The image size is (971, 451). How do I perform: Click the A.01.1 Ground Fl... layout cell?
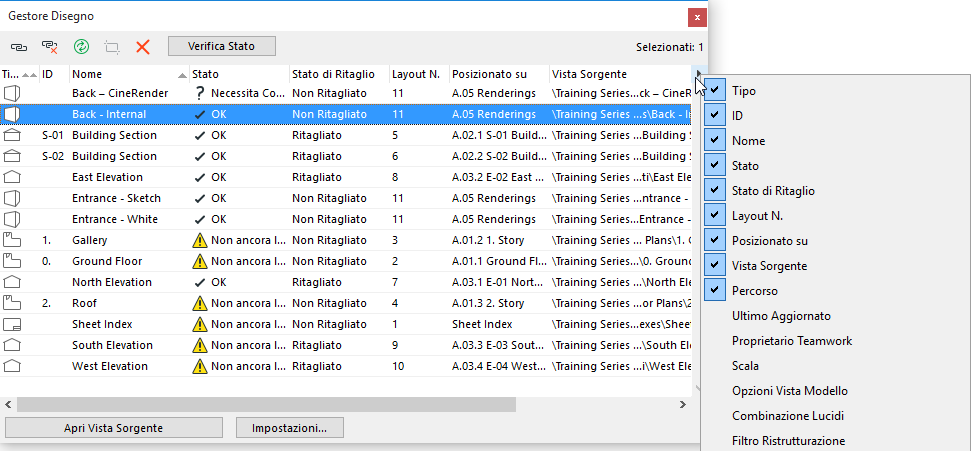tap(499, 261)
